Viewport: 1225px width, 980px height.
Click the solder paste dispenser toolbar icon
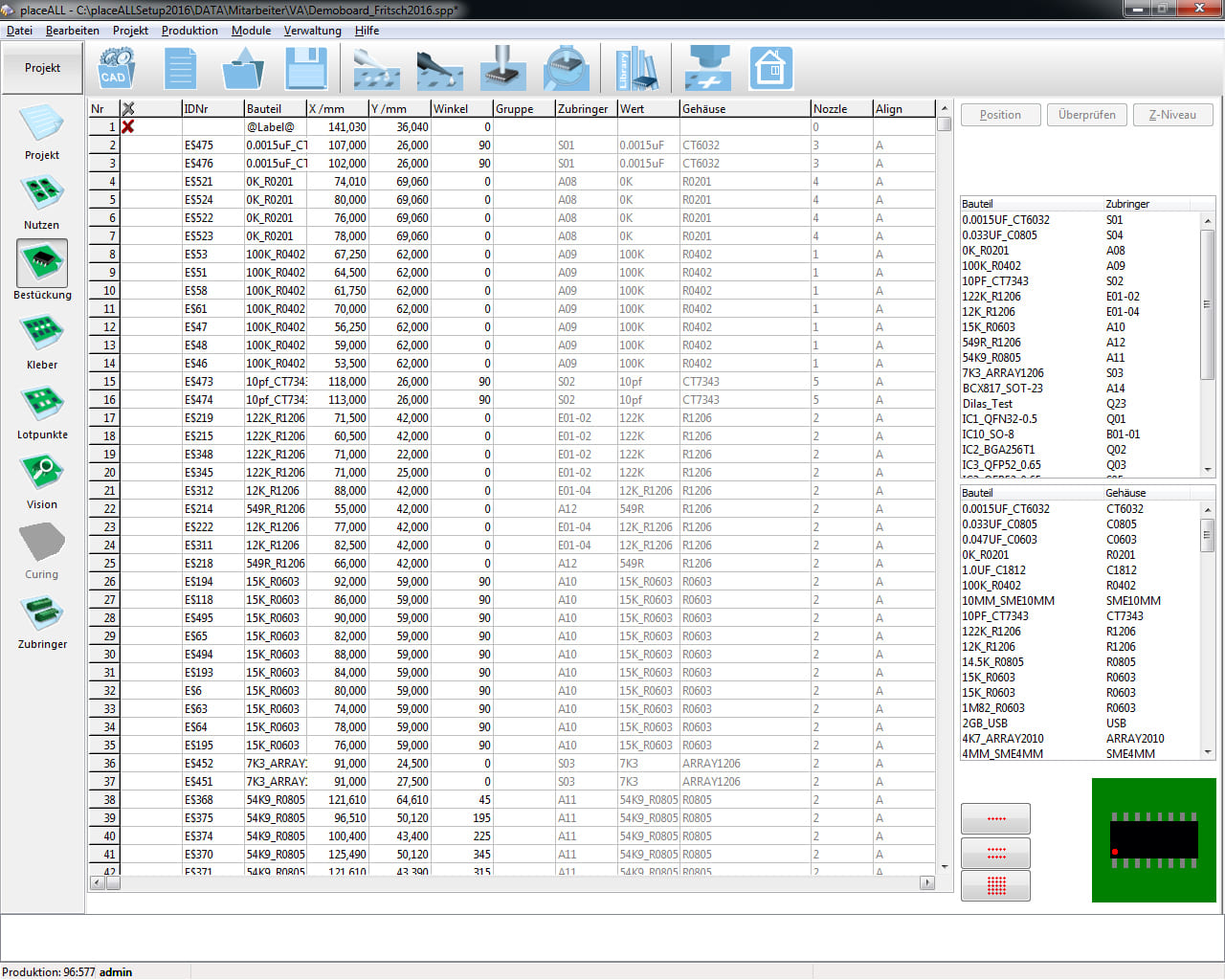pos(439,69)
